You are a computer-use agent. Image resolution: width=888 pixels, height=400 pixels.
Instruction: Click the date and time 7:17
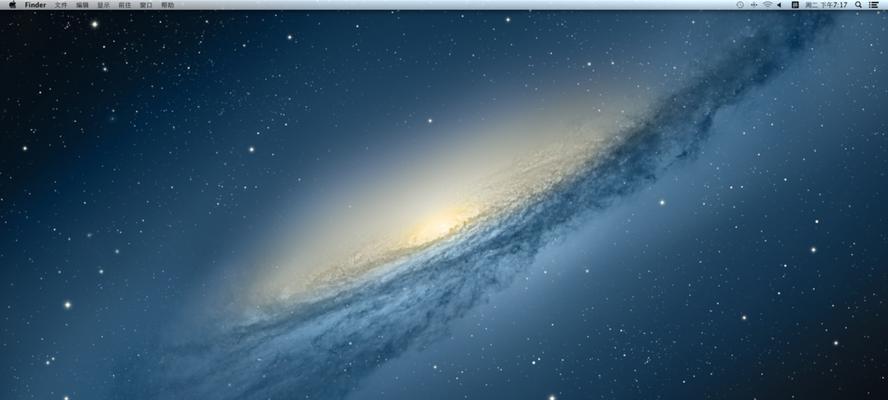point(826,5)
